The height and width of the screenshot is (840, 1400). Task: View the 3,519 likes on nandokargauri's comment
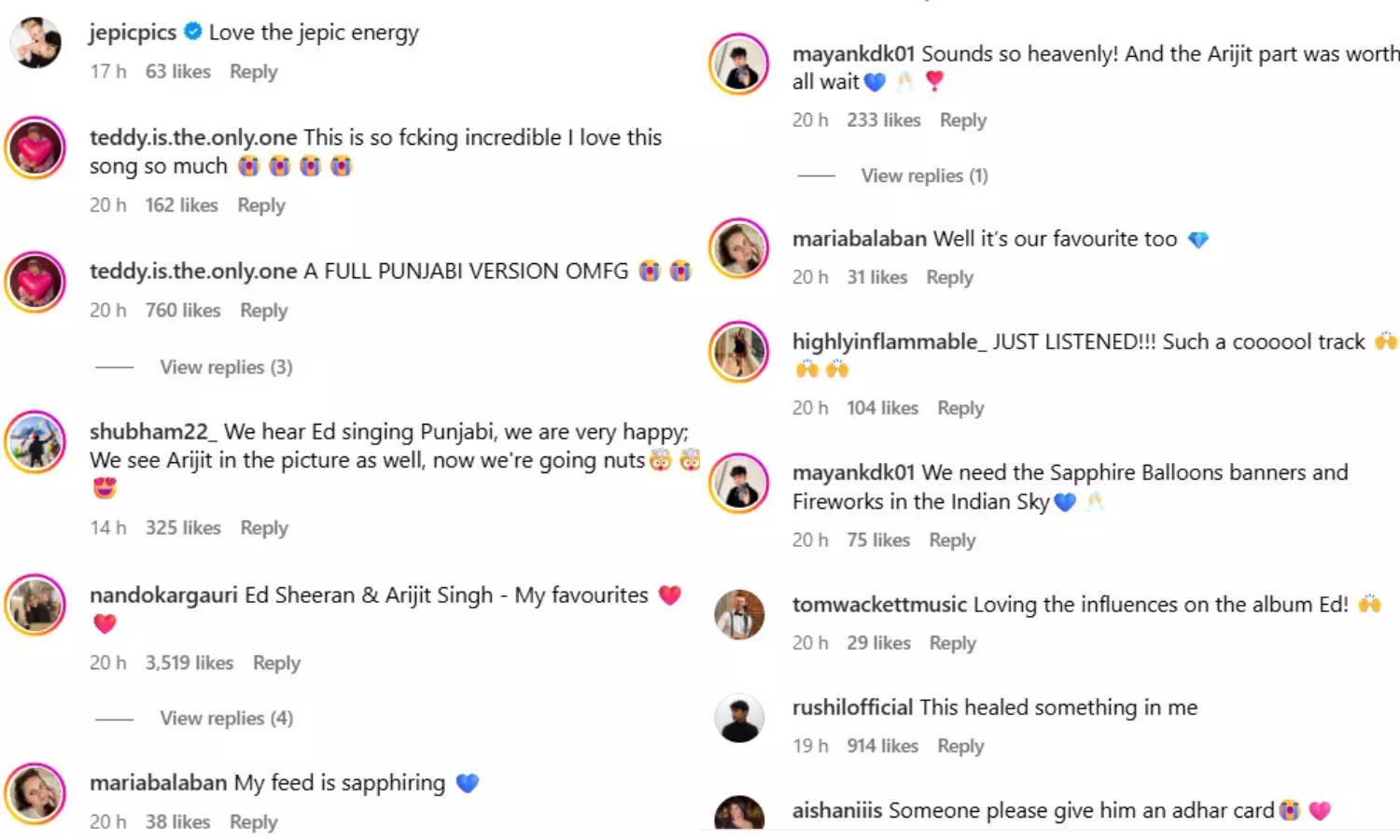pos(189,664)
